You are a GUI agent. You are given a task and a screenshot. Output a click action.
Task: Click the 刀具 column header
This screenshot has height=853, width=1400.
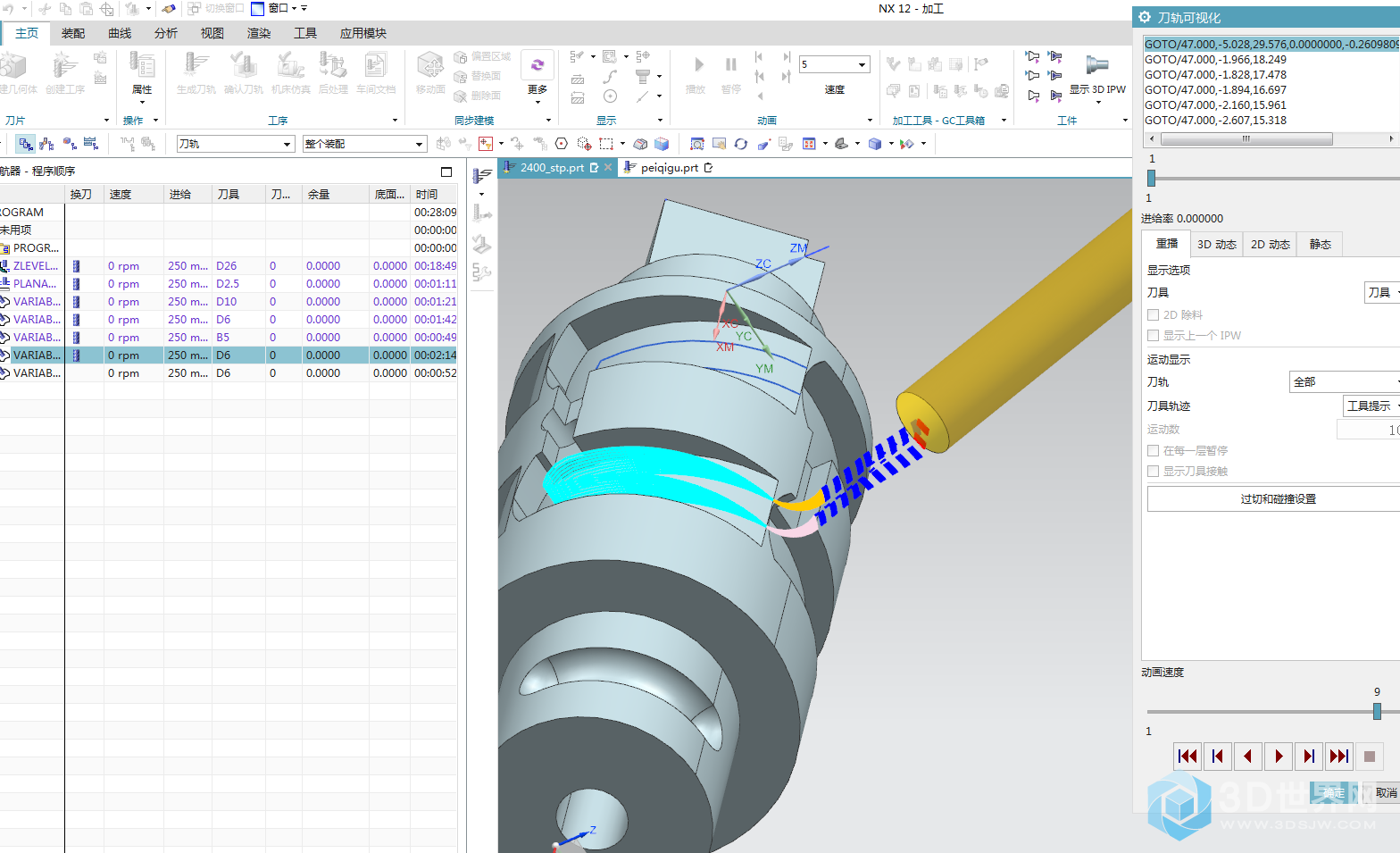pos(239,195)
